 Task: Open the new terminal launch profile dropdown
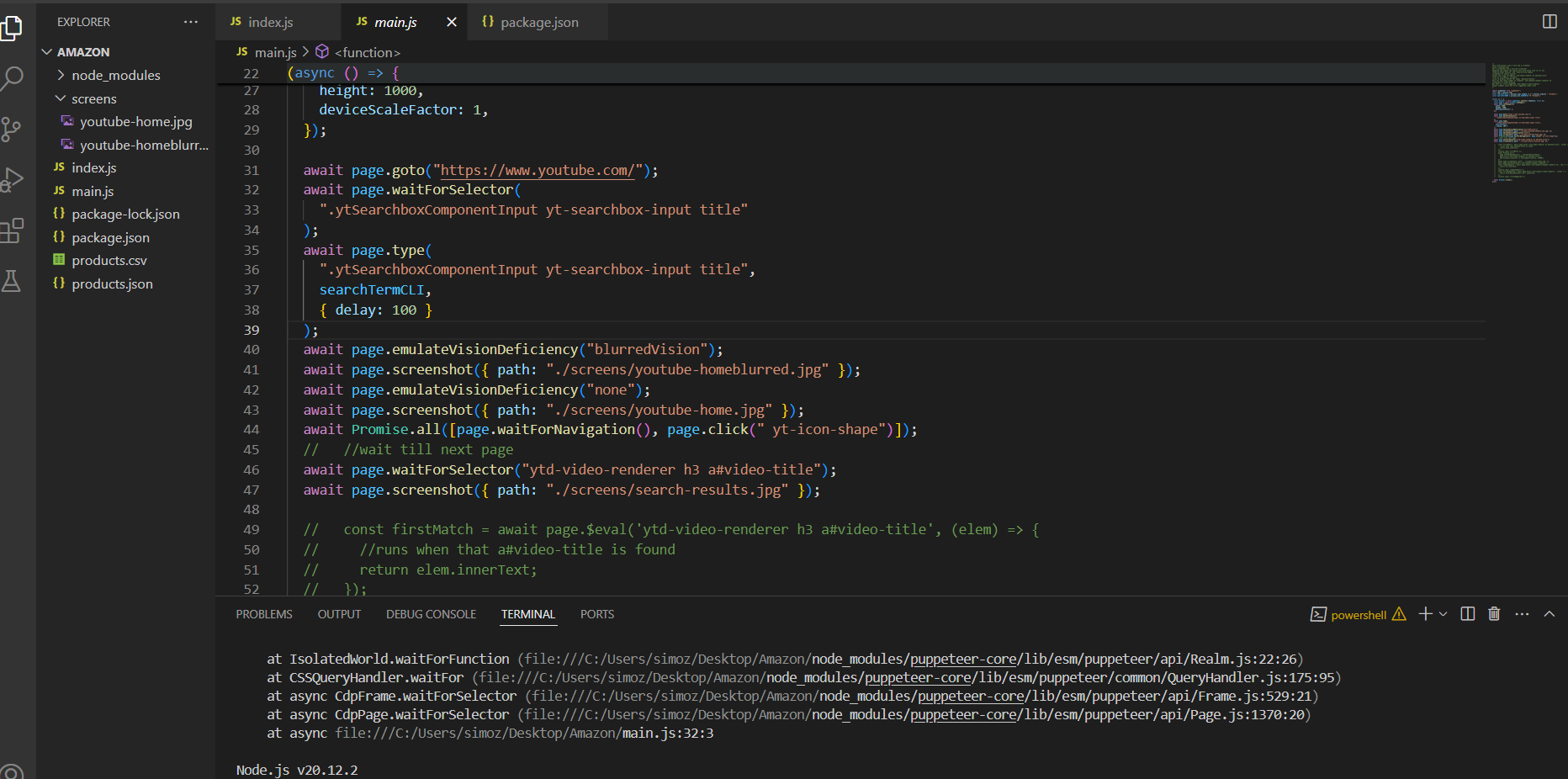(1444, 614)
